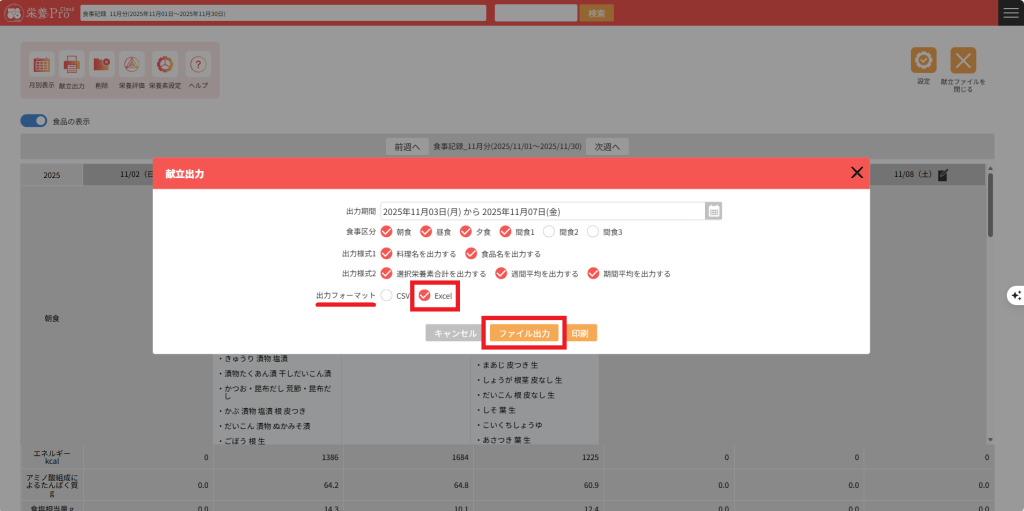Open the 栄養評価 evaluation icon
1024x511 pixels.
132,65
